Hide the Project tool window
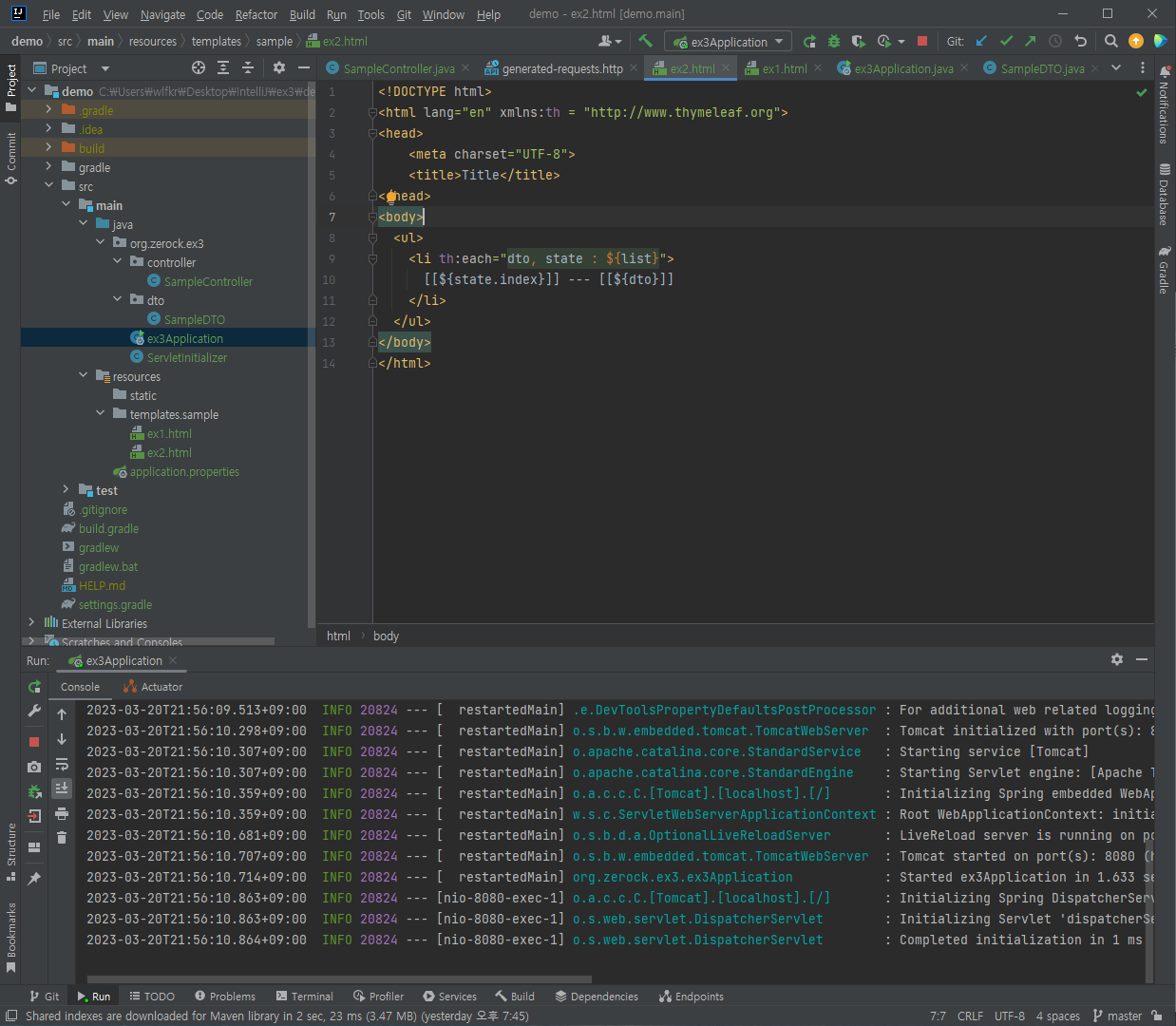1176x1026 pixels. [x=304, y=67]
